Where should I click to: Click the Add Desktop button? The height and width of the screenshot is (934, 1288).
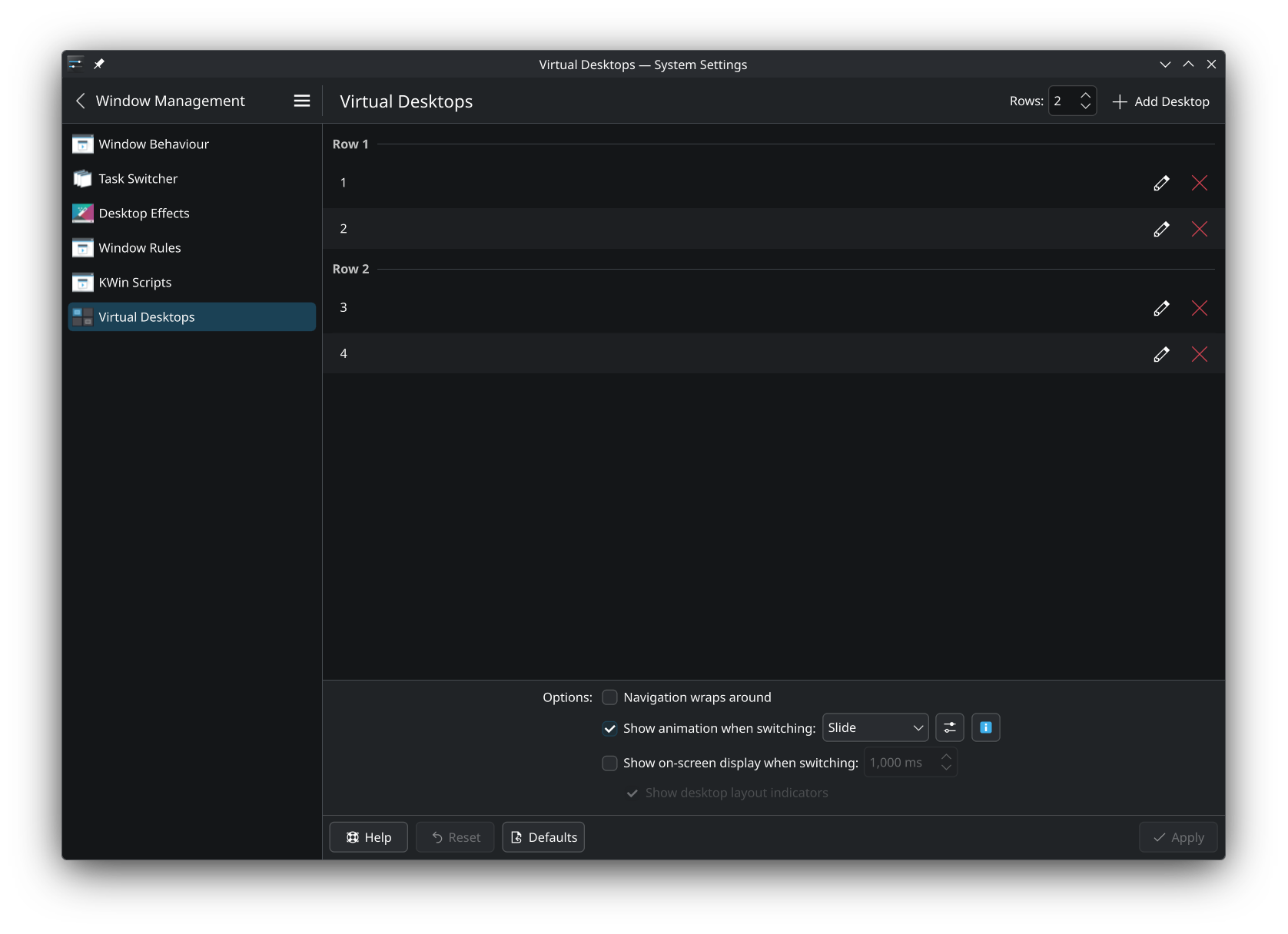click(1160, 101)
